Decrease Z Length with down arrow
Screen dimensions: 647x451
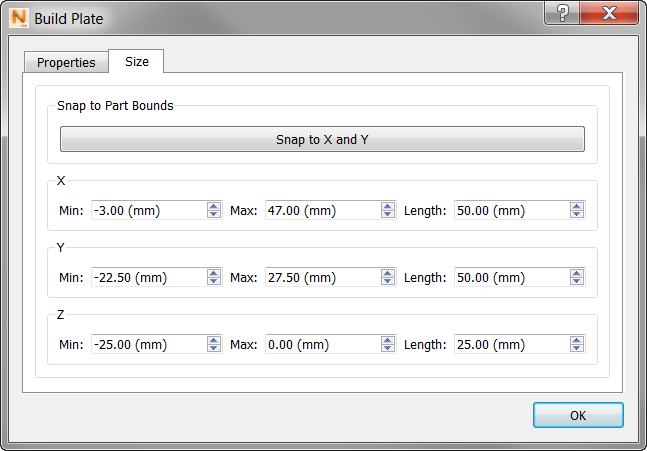point(577,348)
